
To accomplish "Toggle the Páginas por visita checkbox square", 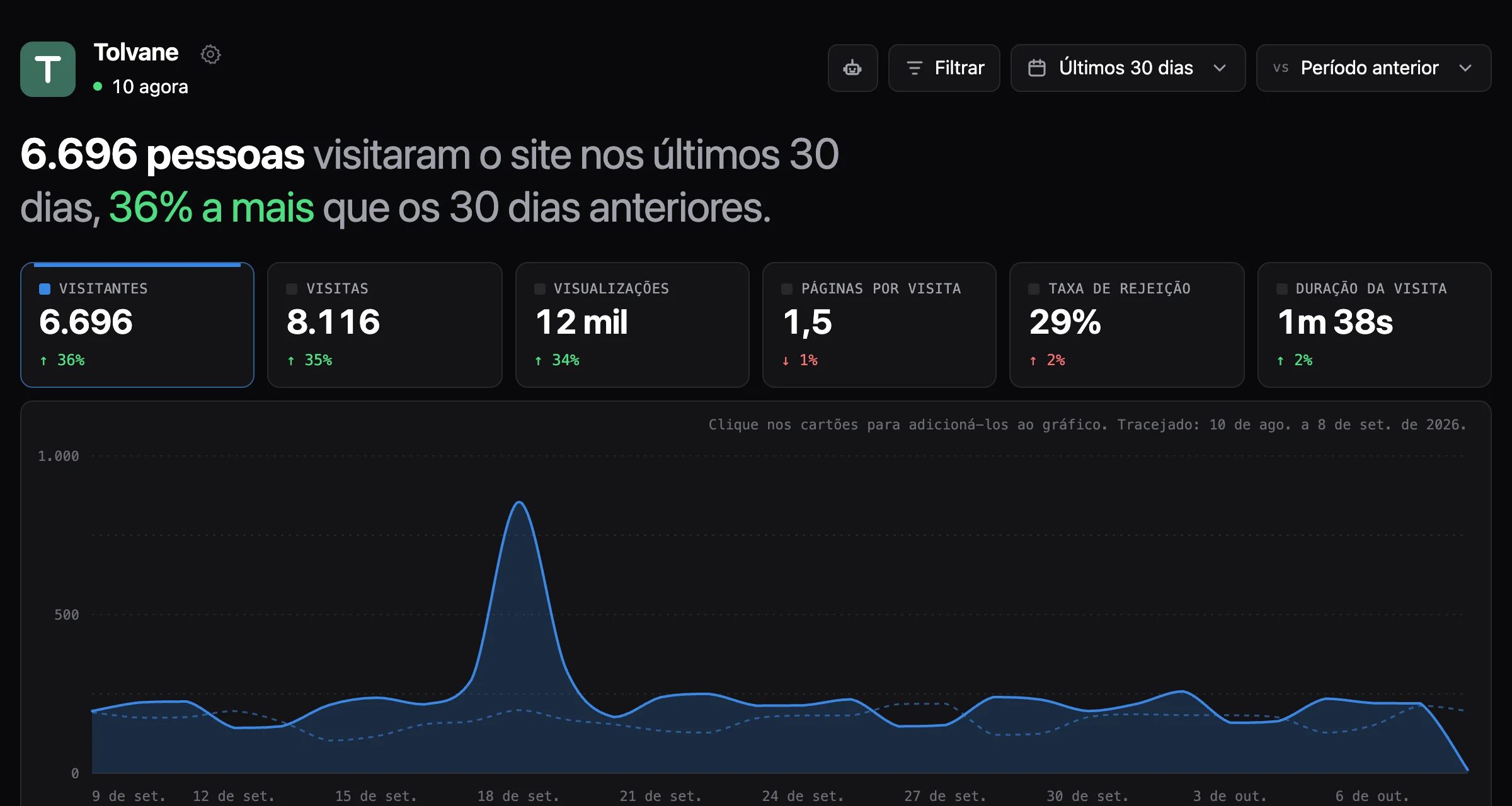I will point(787,289).
